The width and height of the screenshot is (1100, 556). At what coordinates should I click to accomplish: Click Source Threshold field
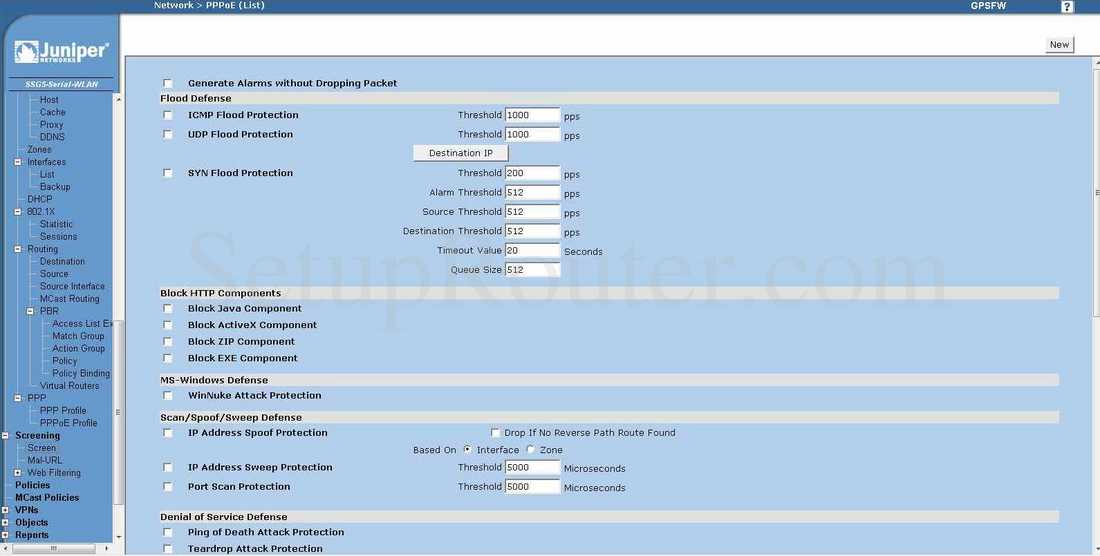[x=532, y=212]
